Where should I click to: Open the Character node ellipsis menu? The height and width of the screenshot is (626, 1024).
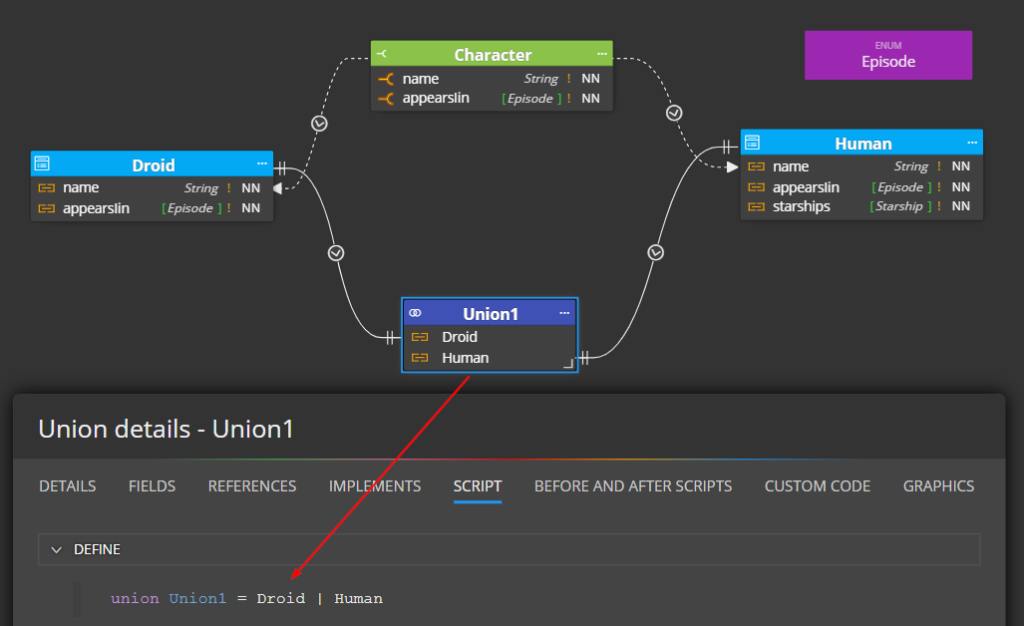[601, 54]
